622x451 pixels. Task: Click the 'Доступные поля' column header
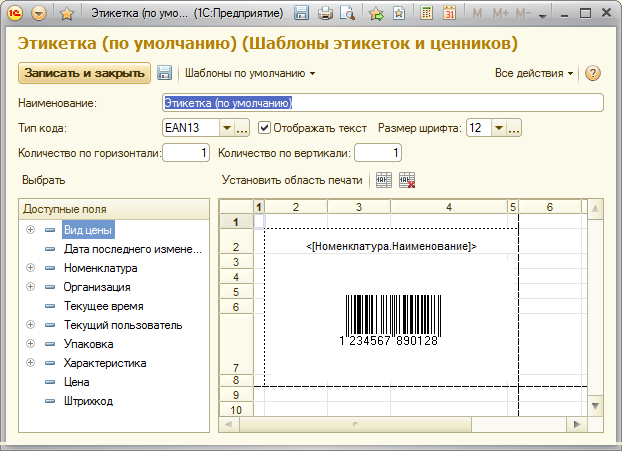click(114, 209)
